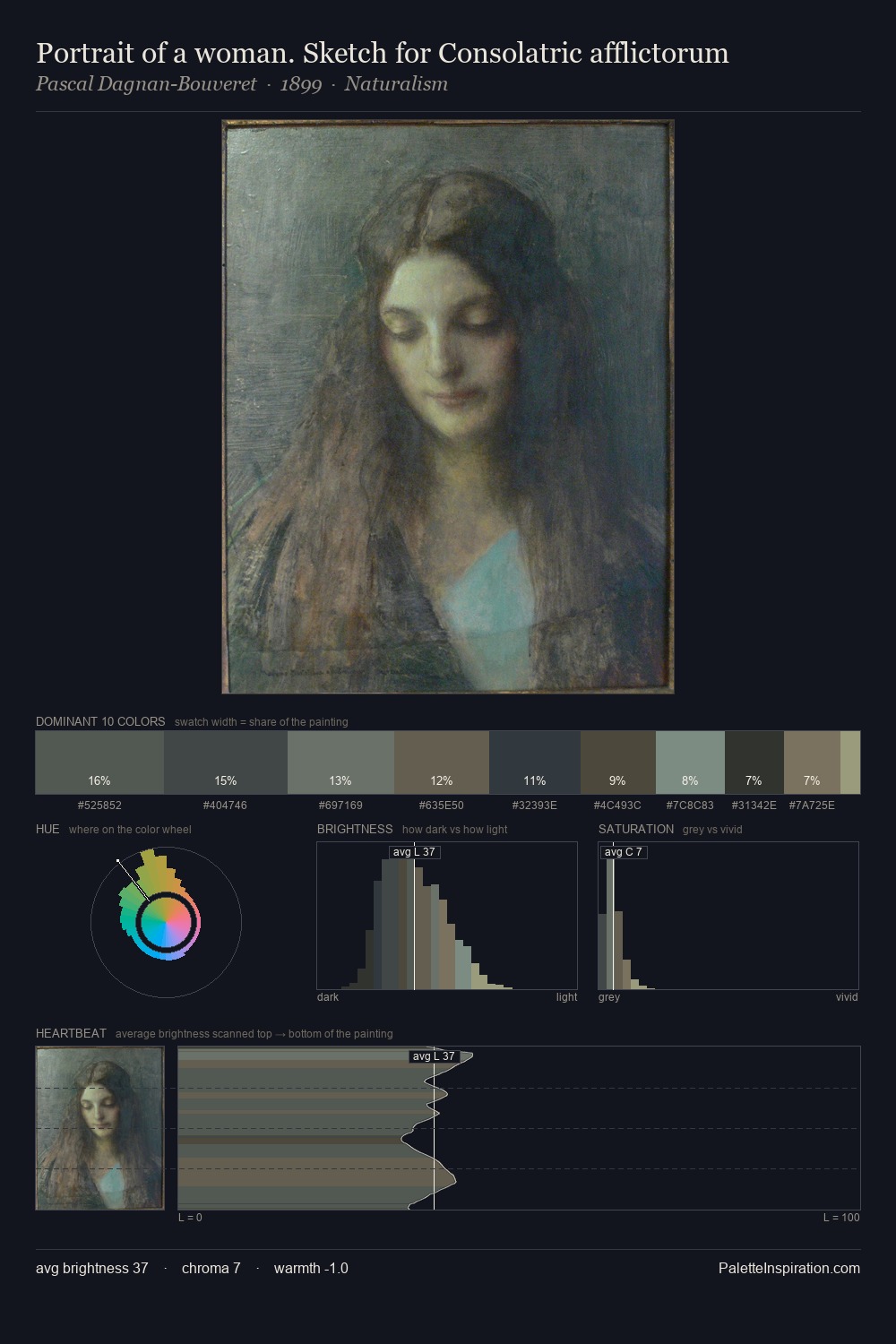Click the 'chroma 7' footer text
The height and width of the screenshot is (1344, 896).
211,1269
